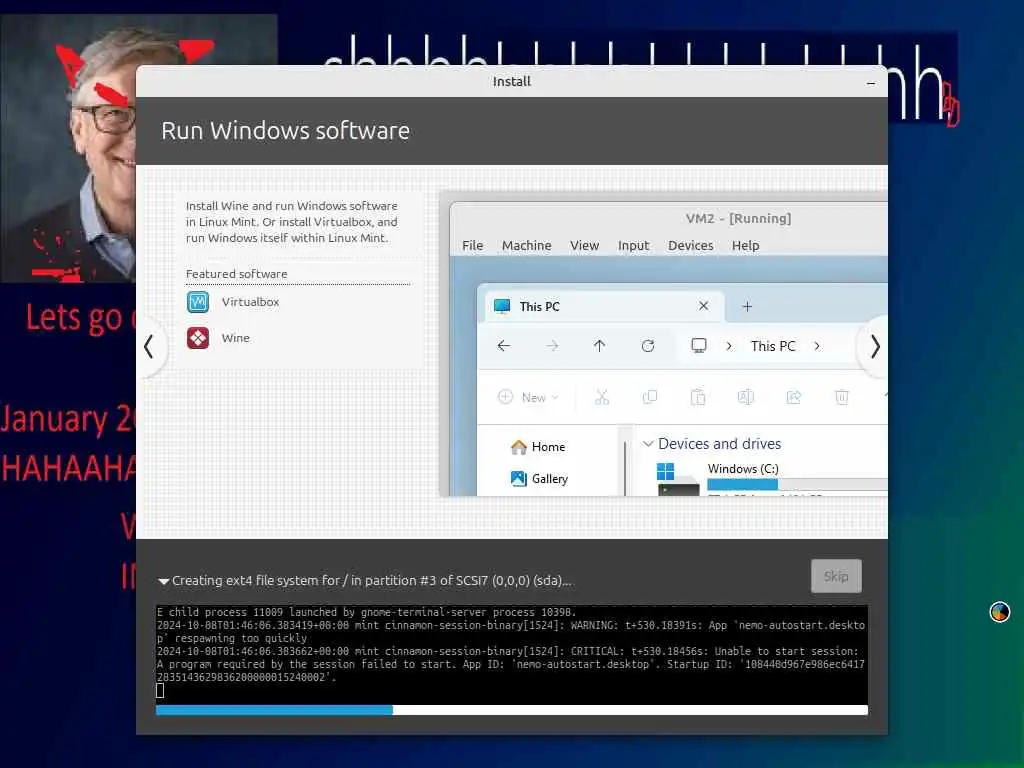The width and height of the screenshot is (1024, 768).
Task: Click the Creating ext4 file system status text
Action: 372,581
